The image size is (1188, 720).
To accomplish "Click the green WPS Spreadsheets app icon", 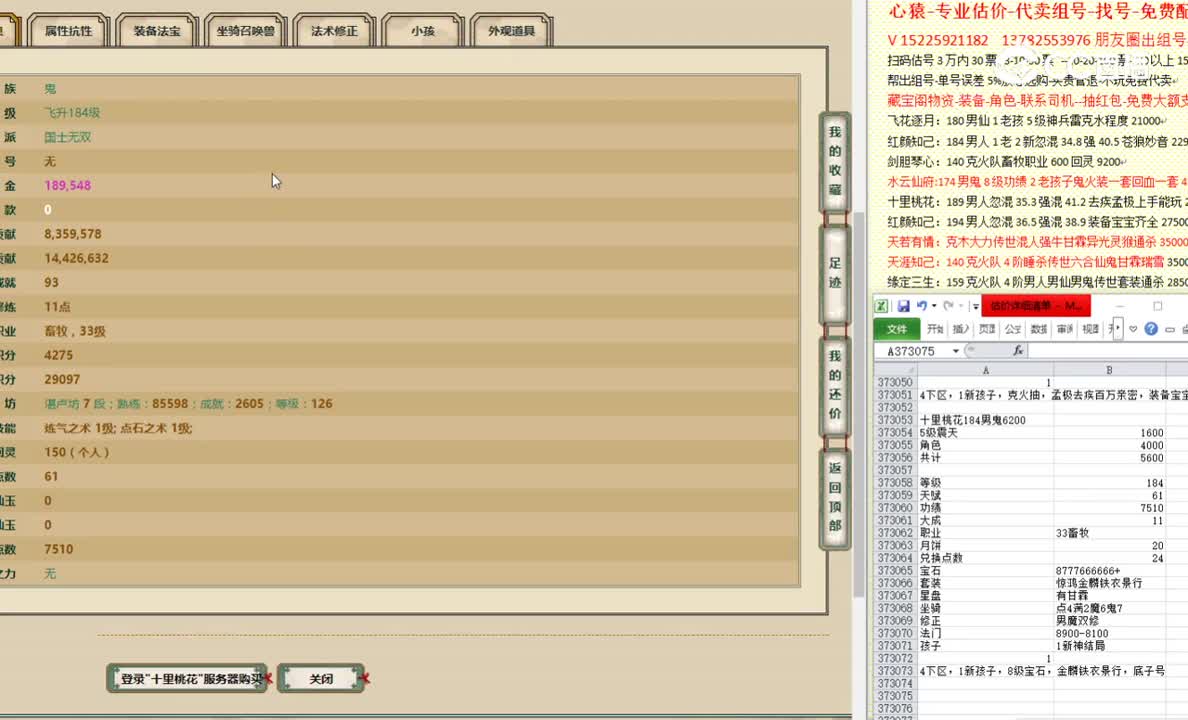I will [882, 305].
